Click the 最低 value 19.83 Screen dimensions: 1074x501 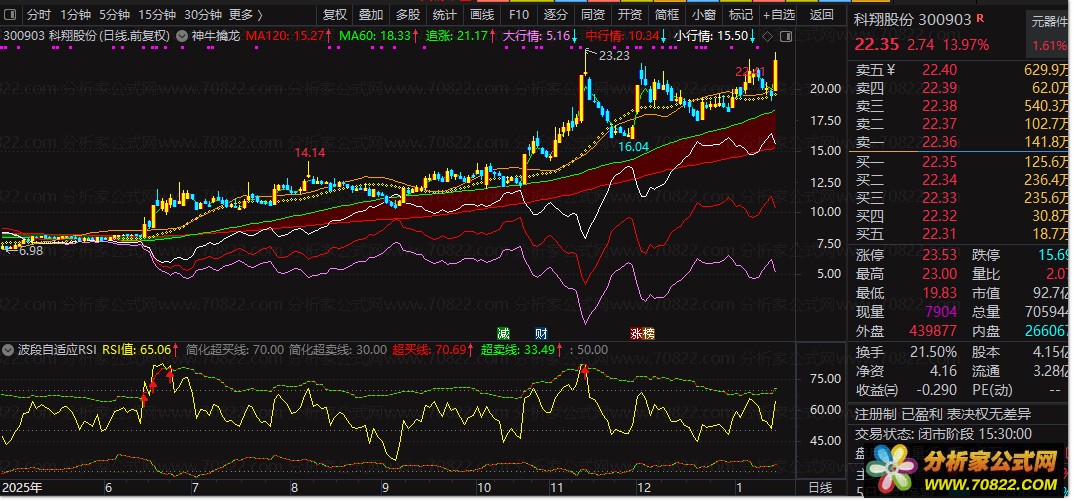point(940,293)
